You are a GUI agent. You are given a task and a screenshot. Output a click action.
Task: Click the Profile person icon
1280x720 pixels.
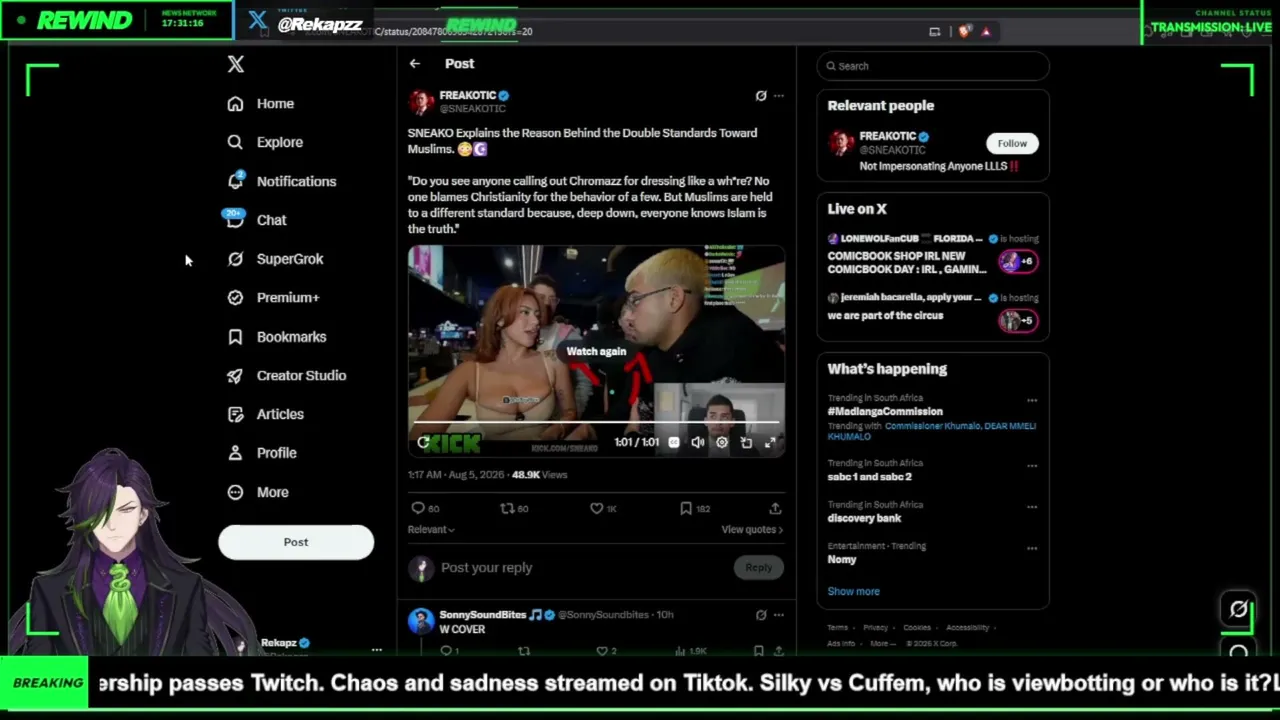[x=235, y=453]
